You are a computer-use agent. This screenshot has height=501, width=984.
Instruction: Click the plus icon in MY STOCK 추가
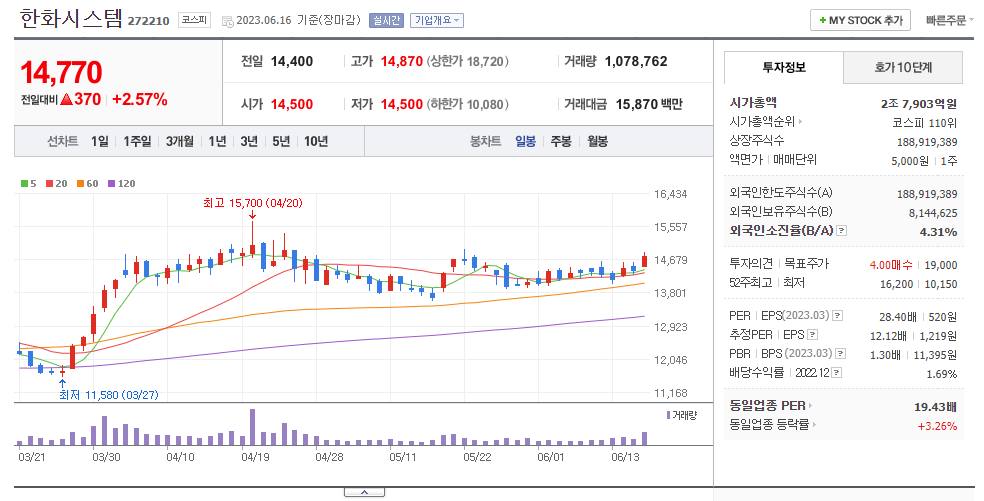tap(822, 21)
